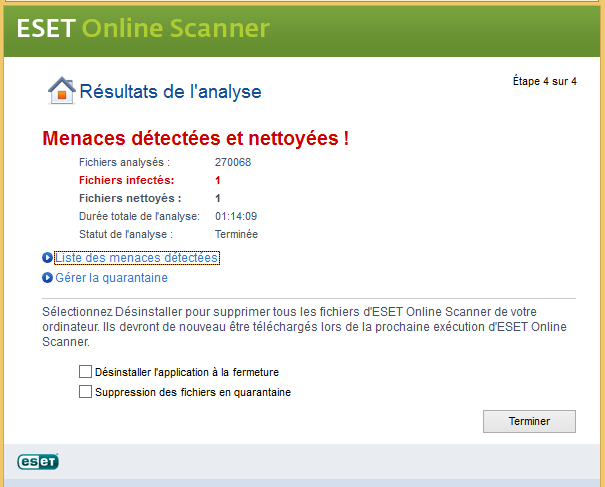
Task: Click the Fichiers analysés value 270068
Action: click(233, 162)
